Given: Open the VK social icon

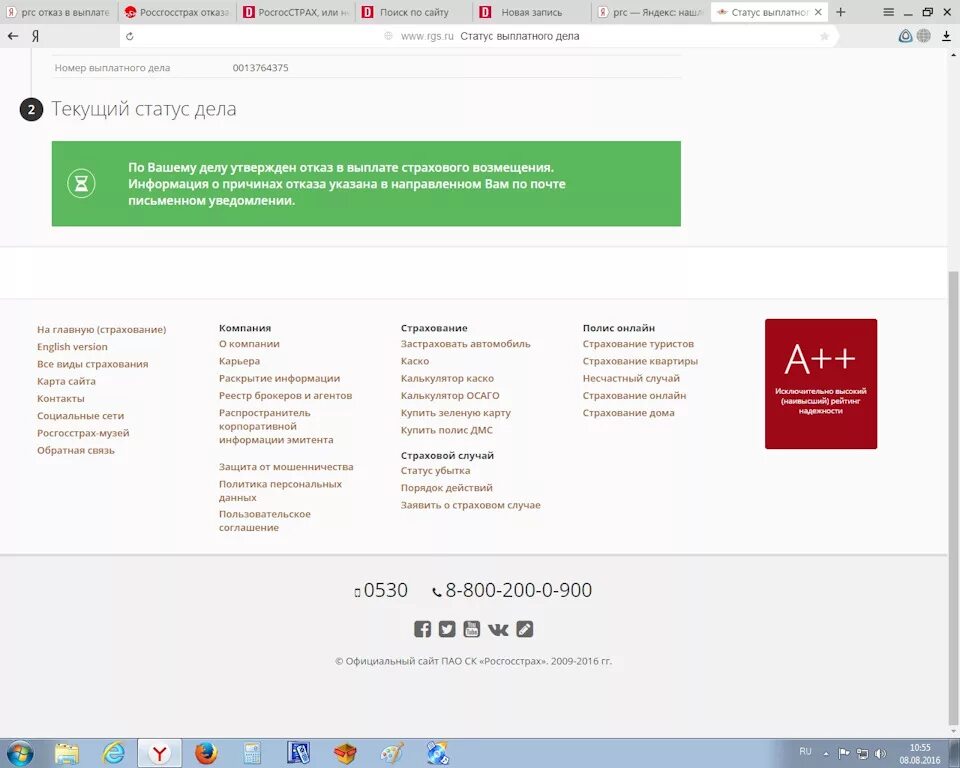Looking at the screenshot, I should coord(498,630).
